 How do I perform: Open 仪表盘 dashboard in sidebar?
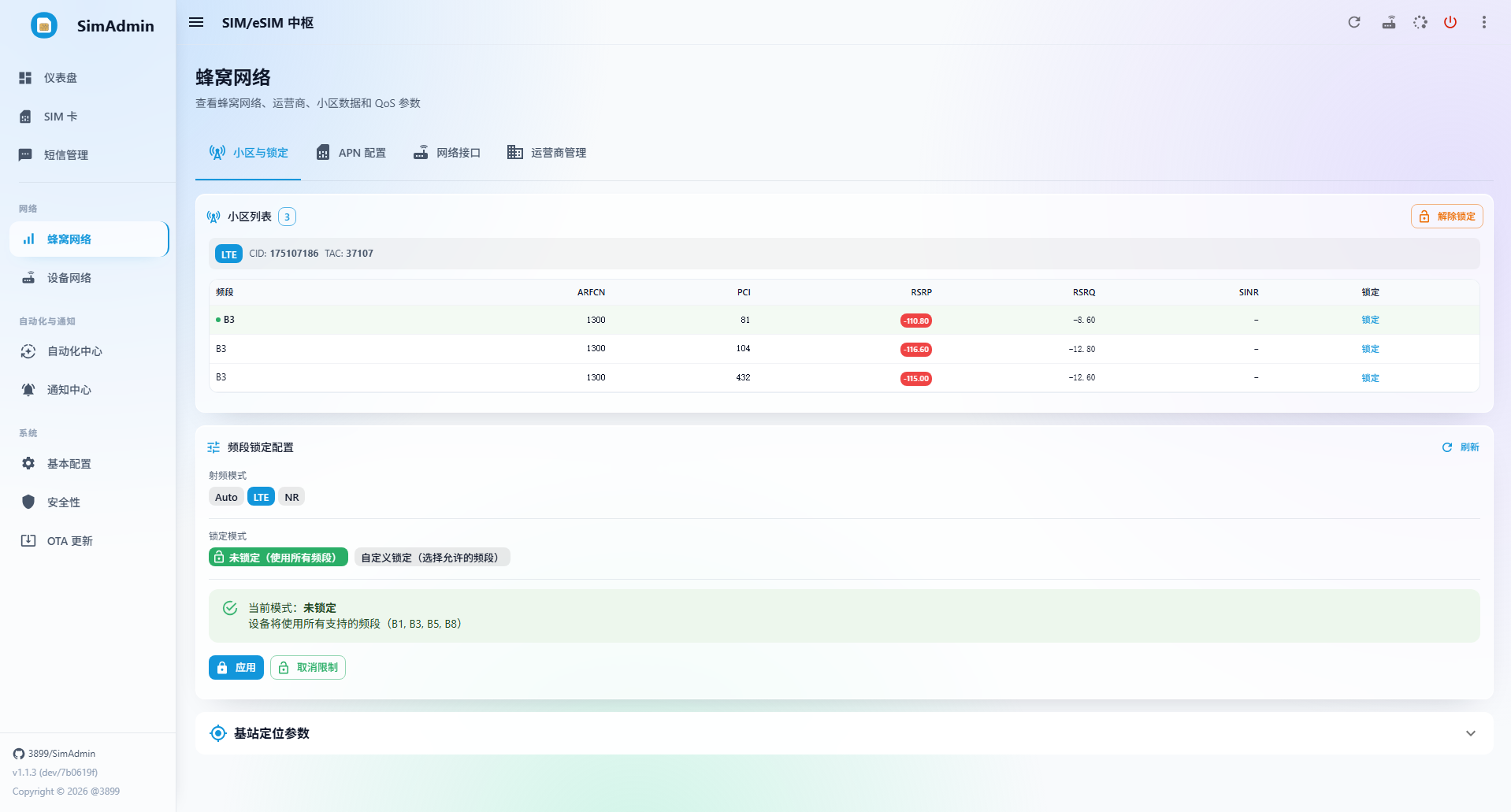point(88,78)
